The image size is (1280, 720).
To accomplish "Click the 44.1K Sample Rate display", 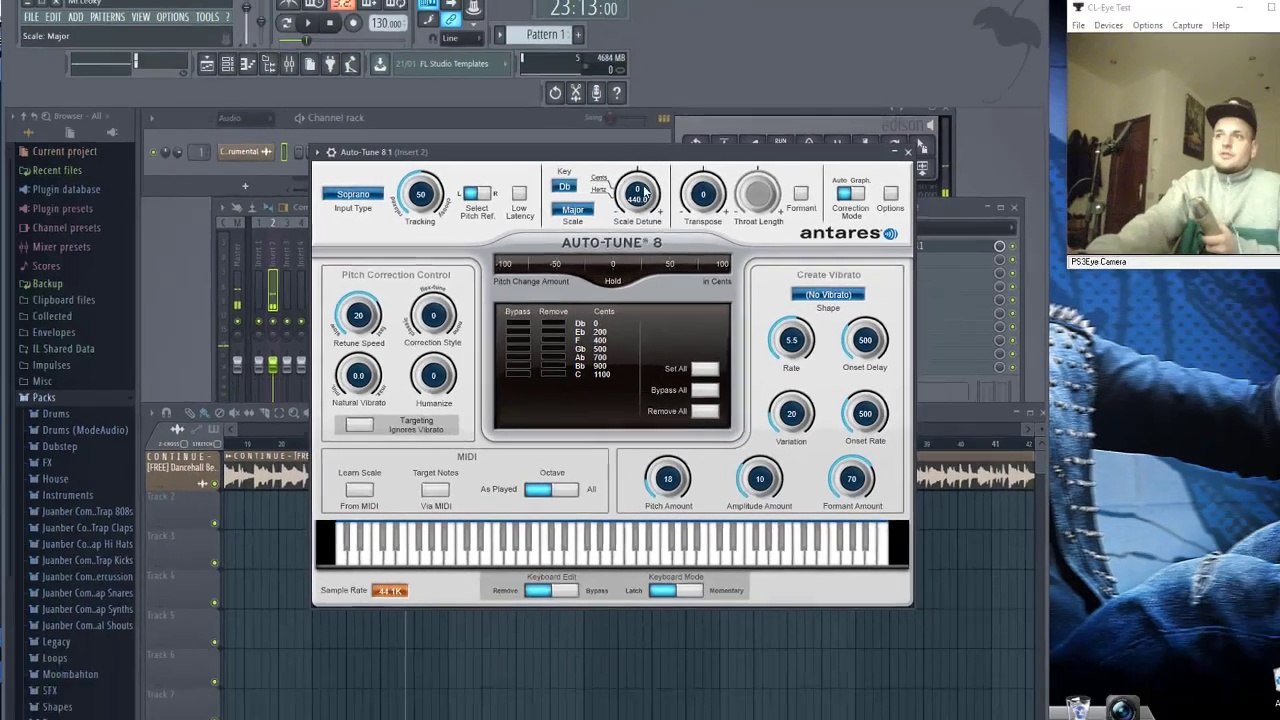I will pyautogui.click(x=390, y=591).
